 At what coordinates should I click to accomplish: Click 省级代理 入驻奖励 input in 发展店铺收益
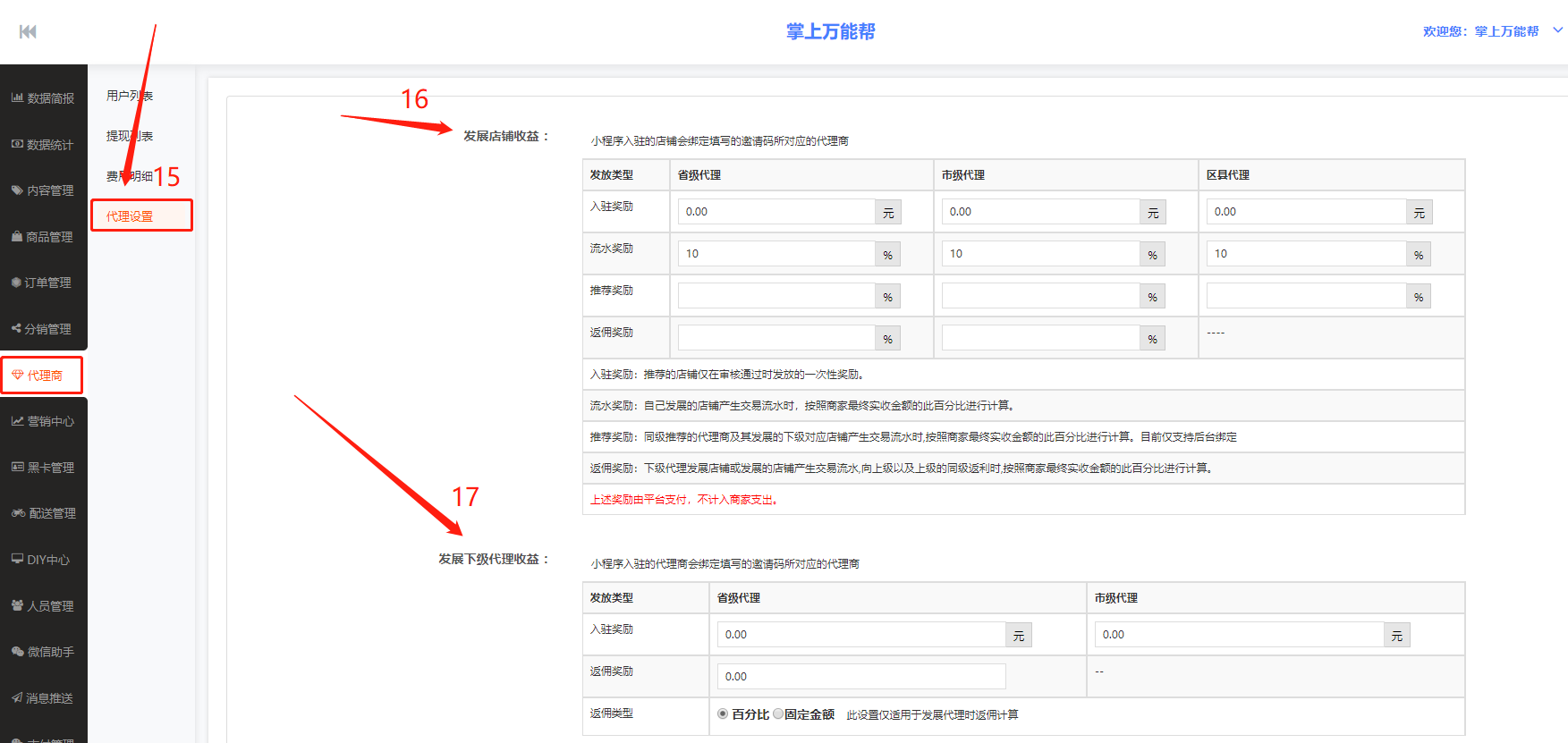coord(776,212)
